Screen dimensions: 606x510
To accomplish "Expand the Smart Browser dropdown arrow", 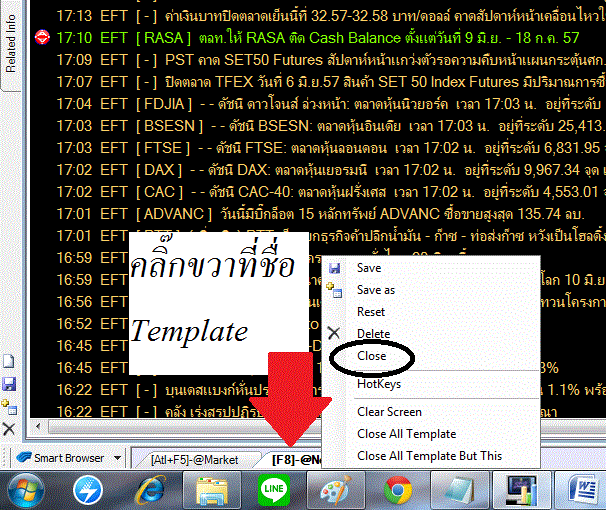I will pyautogui.click(x=117, y=458).
